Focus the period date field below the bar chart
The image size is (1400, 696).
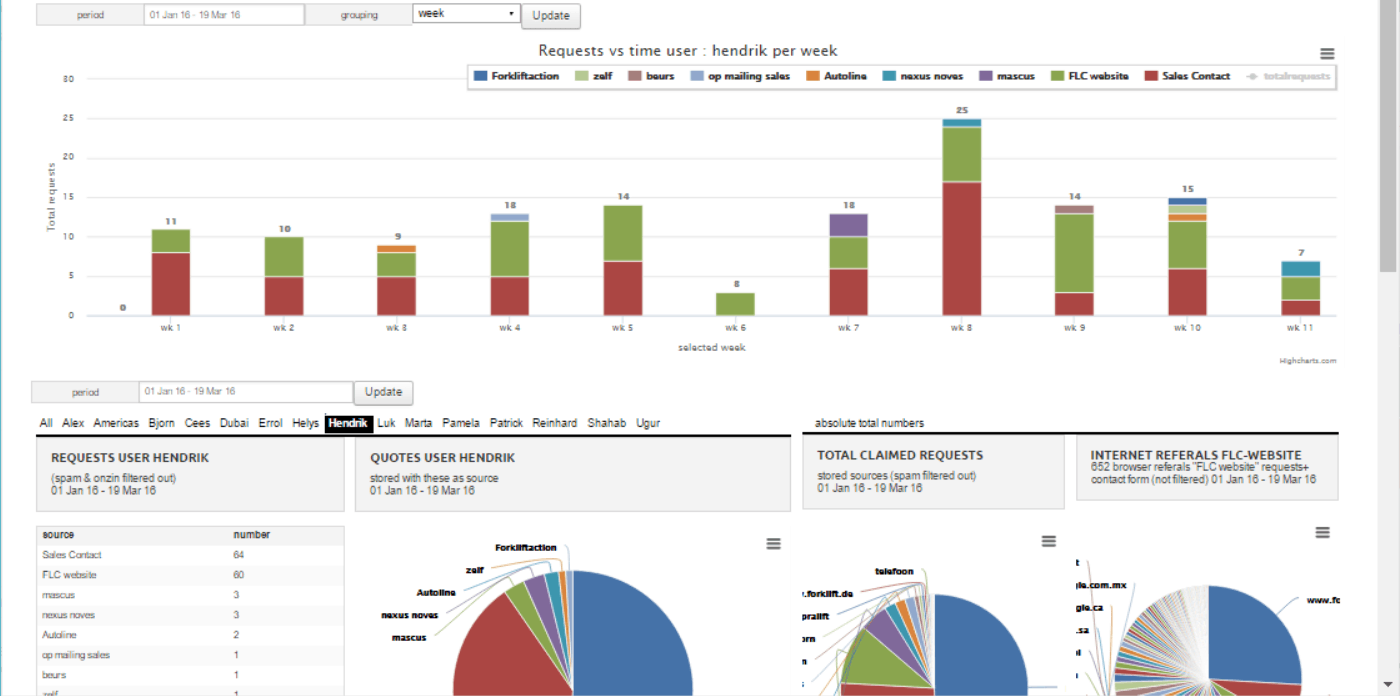tap(246, 392)
